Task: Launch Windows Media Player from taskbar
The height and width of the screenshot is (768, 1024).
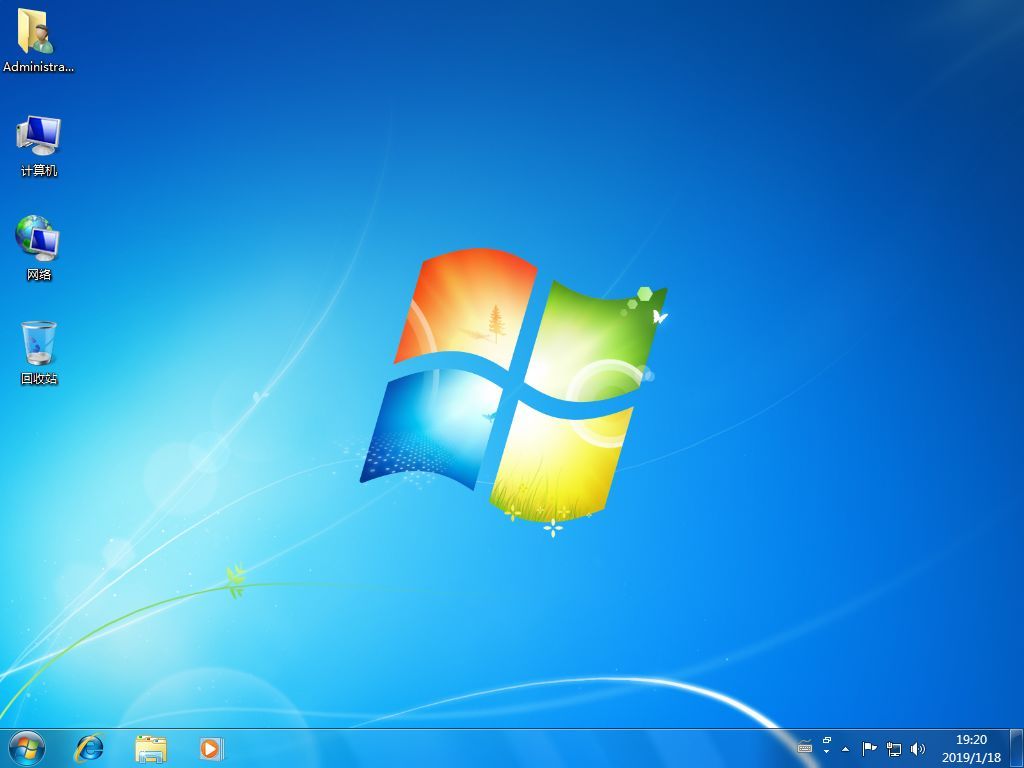Action: pos(212,748)
